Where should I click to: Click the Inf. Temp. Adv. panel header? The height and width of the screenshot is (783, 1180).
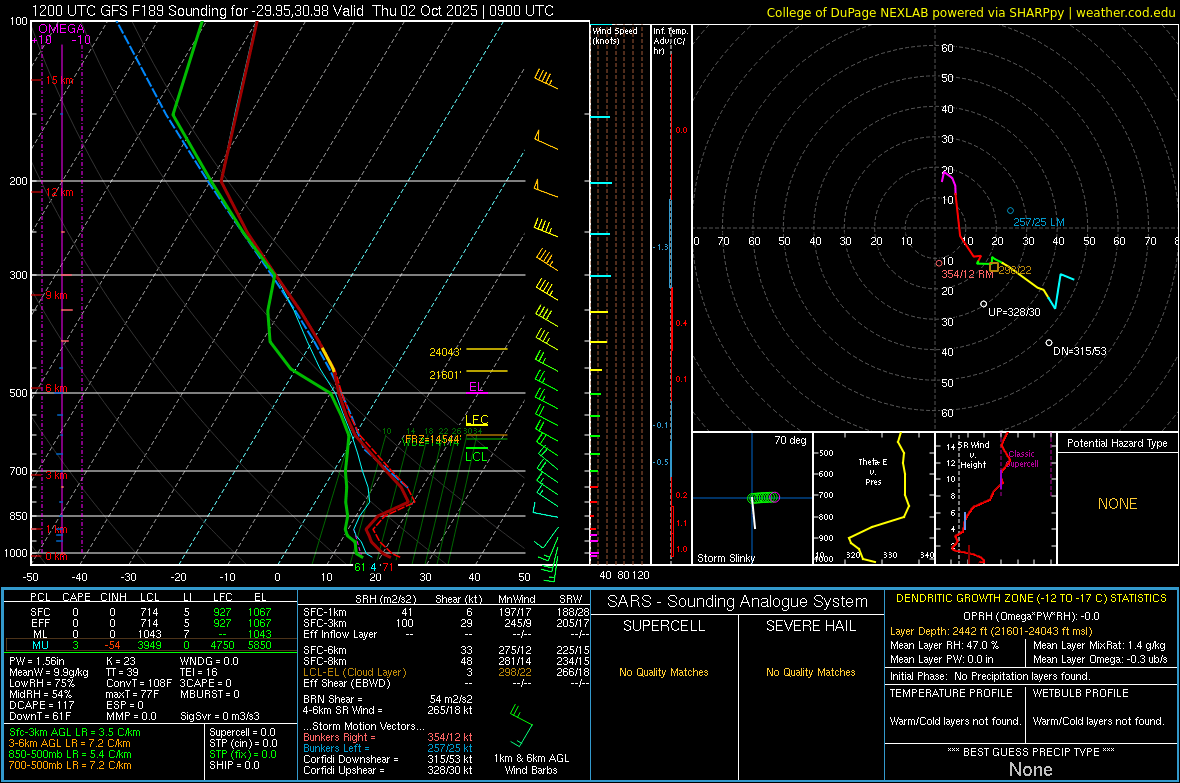[x=670, y=41]
